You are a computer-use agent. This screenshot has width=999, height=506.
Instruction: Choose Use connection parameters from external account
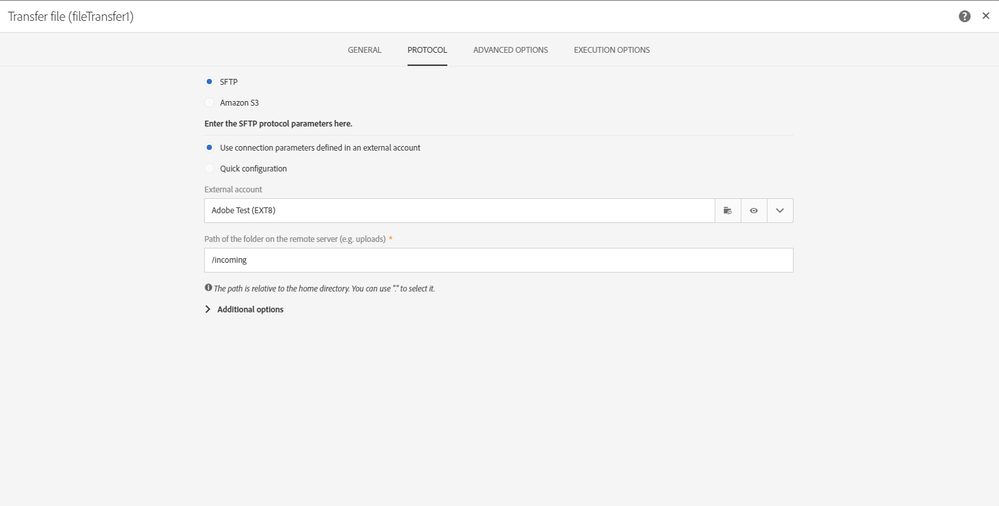(209, 148)
